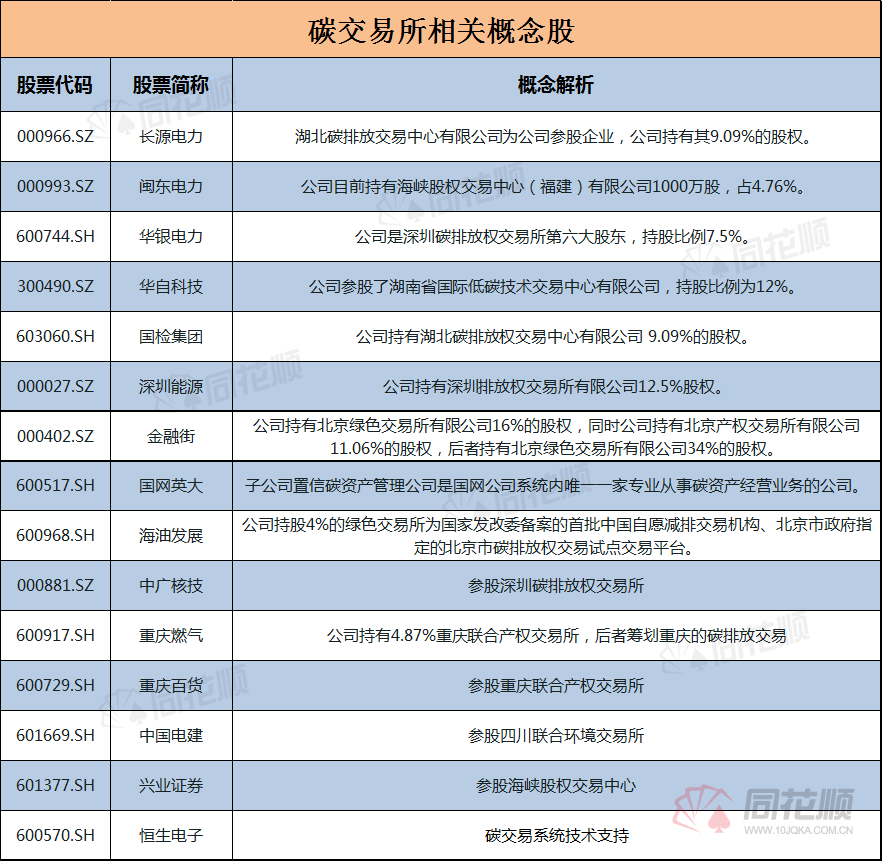Click the 海油发展 description about 自愿减排交易机构

click(556, 536)
